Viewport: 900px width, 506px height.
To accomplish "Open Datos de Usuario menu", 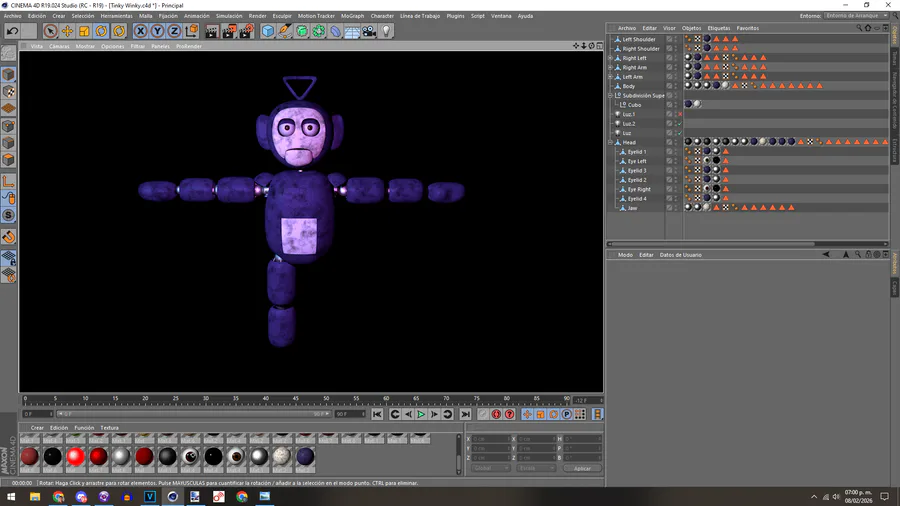I will coord(680,255).
